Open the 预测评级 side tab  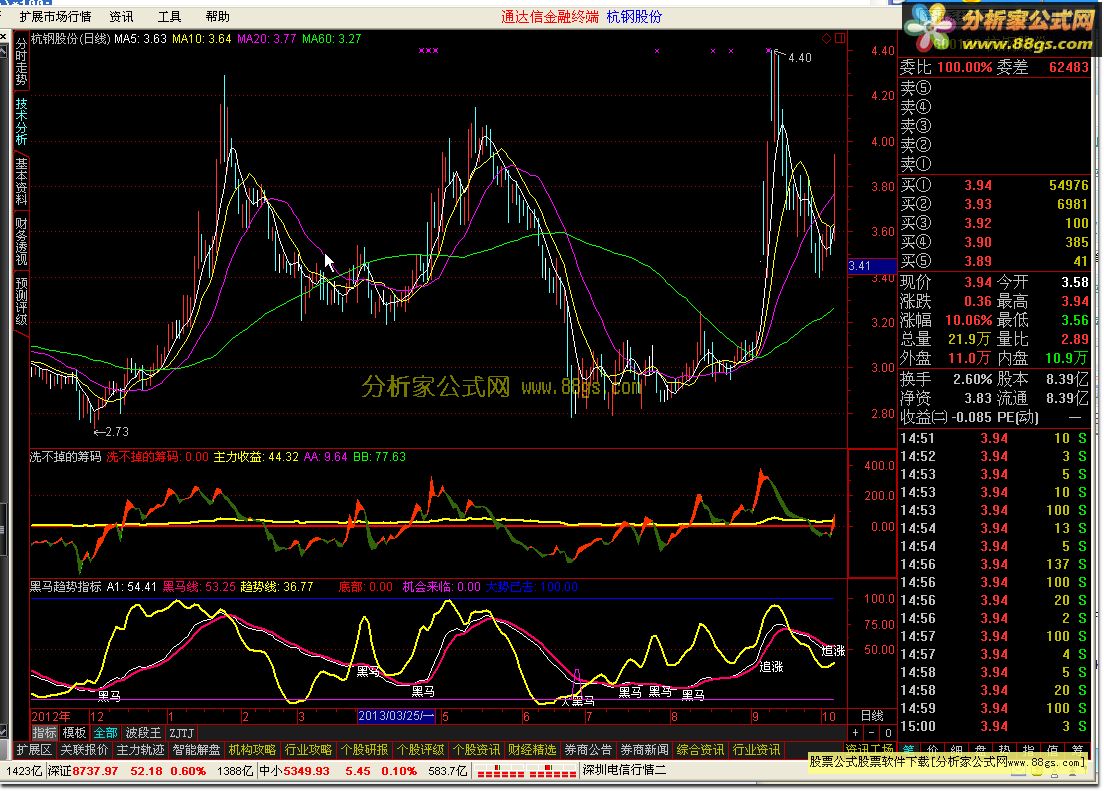point(21,301)
